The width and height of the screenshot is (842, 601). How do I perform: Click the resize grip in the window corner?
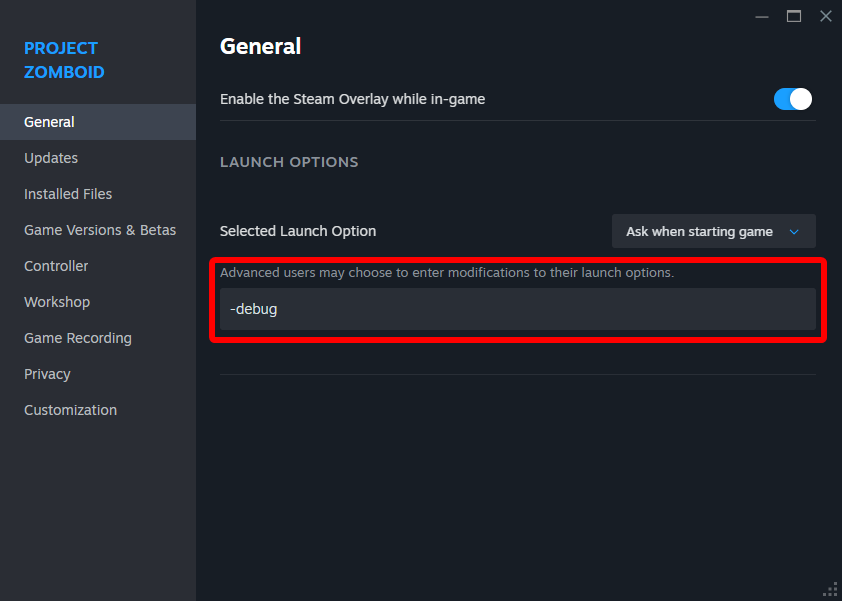coord(830,589)
